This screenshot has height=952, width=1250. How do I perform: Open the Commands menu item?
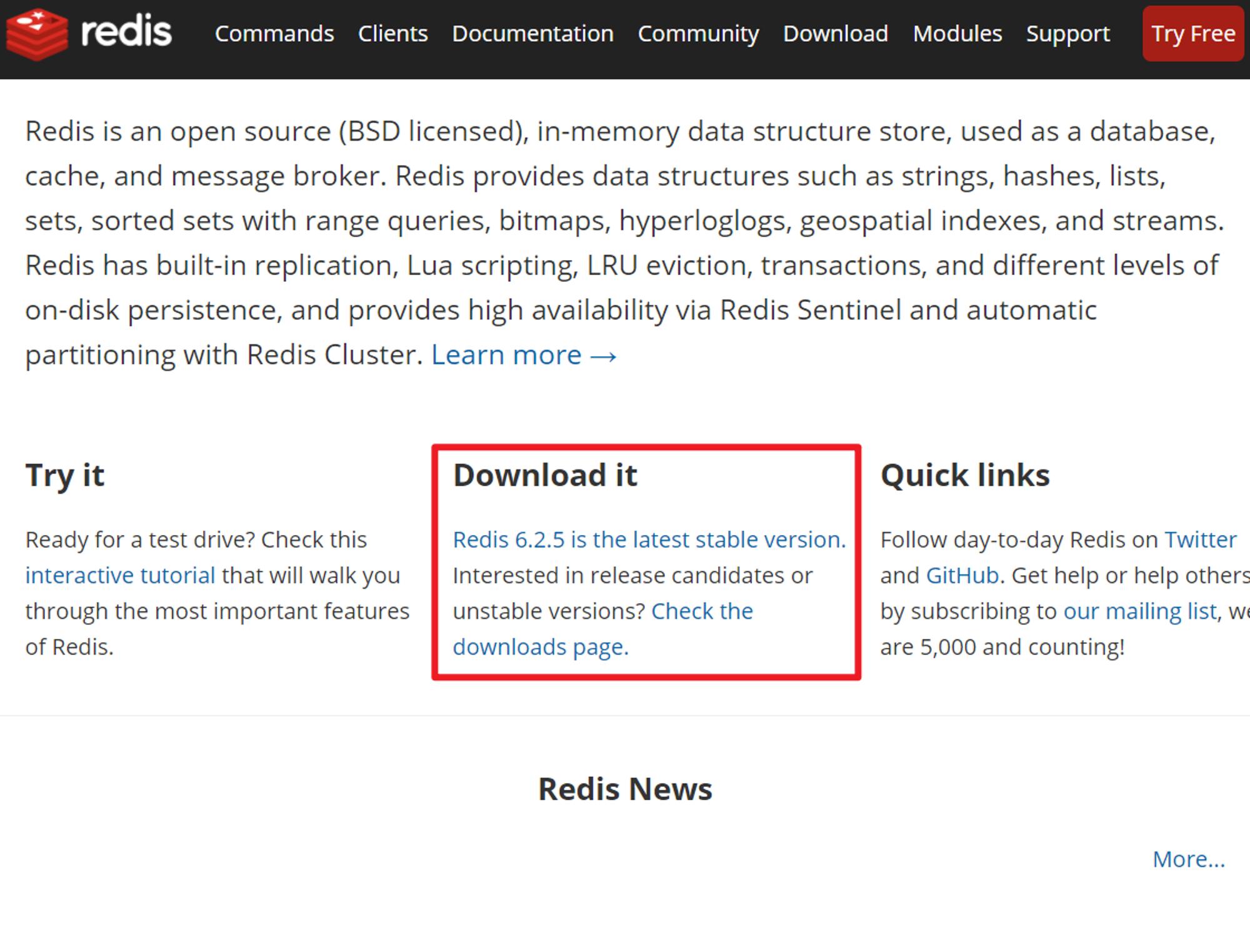point(274,34)
